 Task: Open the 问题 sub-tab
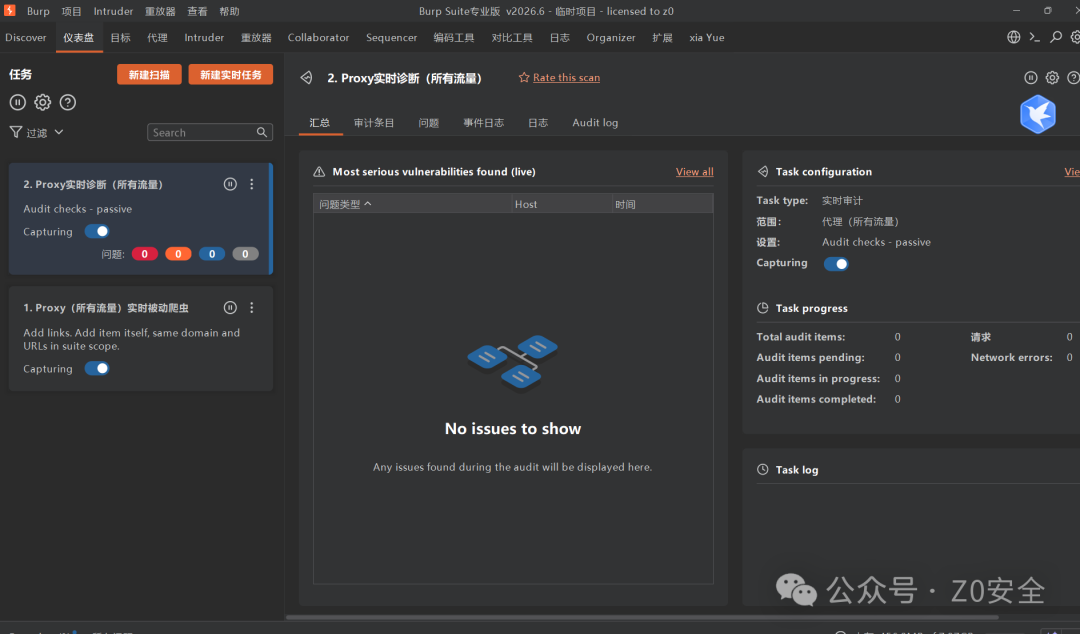point(428,123)
